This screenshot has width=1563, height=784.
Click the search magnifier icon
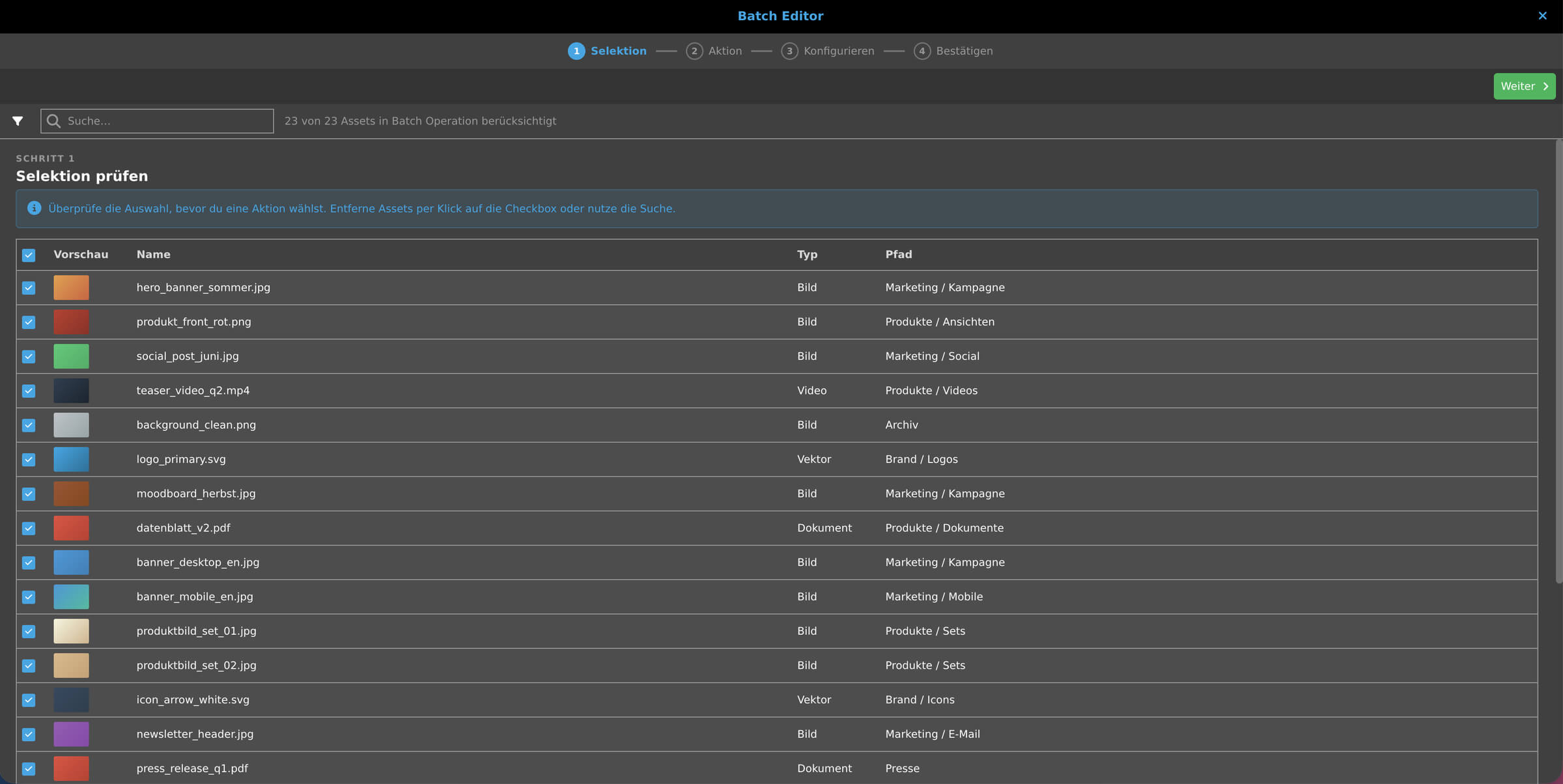[55, 121]
